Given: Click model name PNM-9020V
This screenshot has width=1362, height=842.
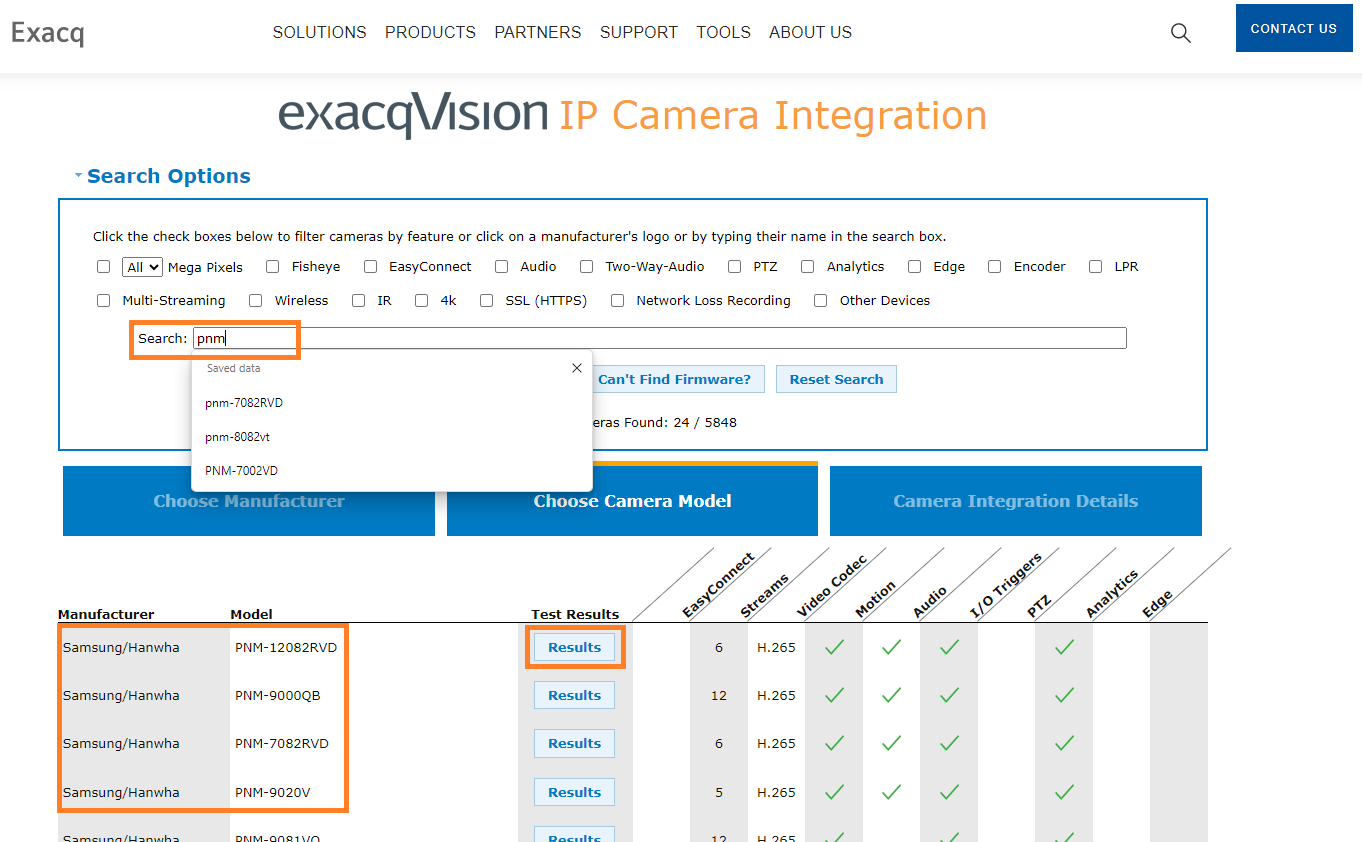Looking at the screenshot, I should point(273,792).
